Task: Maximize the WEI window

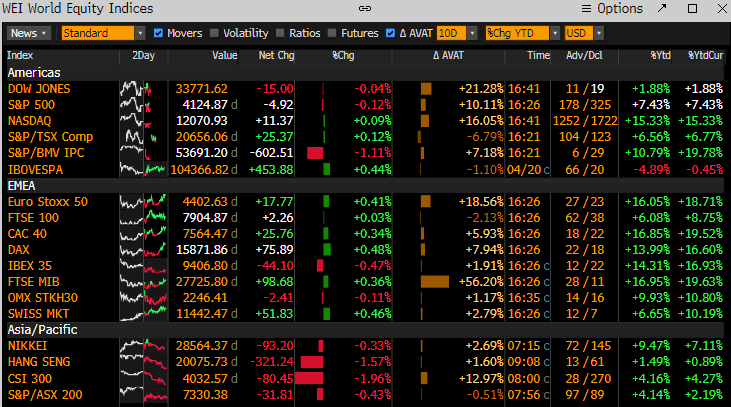Action: click(693, 8)
